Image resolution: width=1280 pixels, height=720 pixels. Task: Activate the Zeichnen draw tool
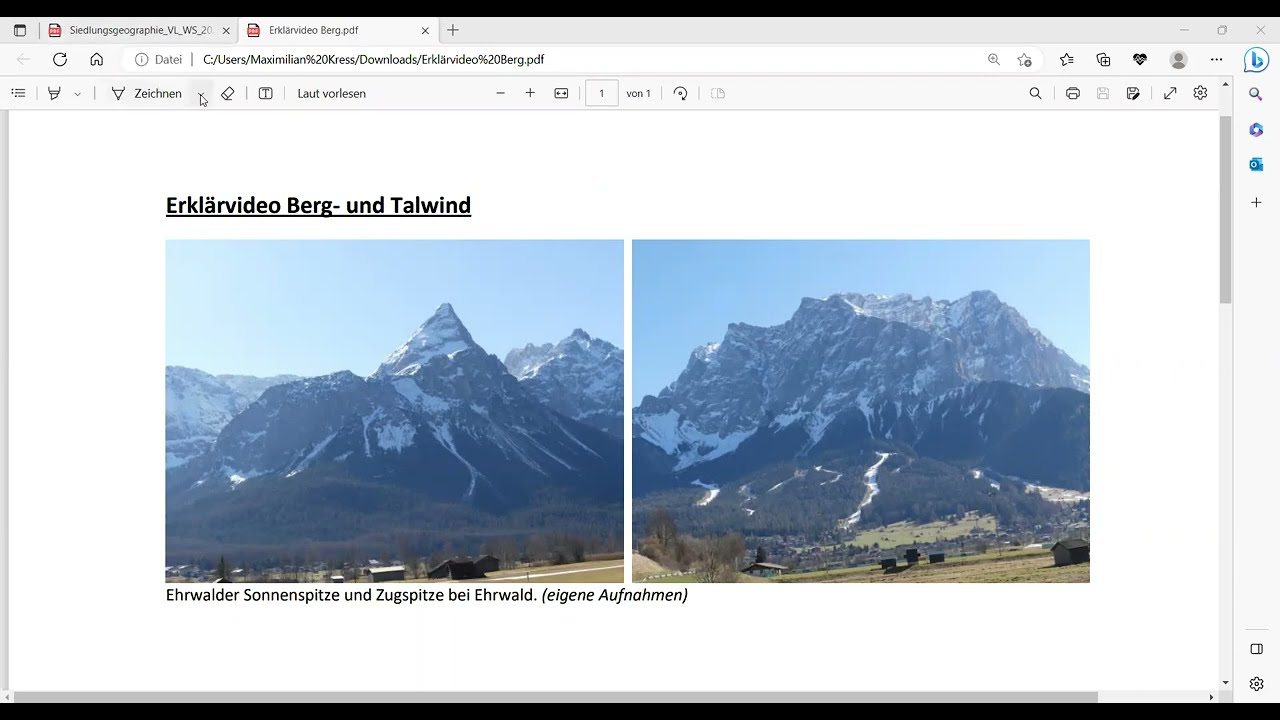pyautogui.click(x=147, y=93)
